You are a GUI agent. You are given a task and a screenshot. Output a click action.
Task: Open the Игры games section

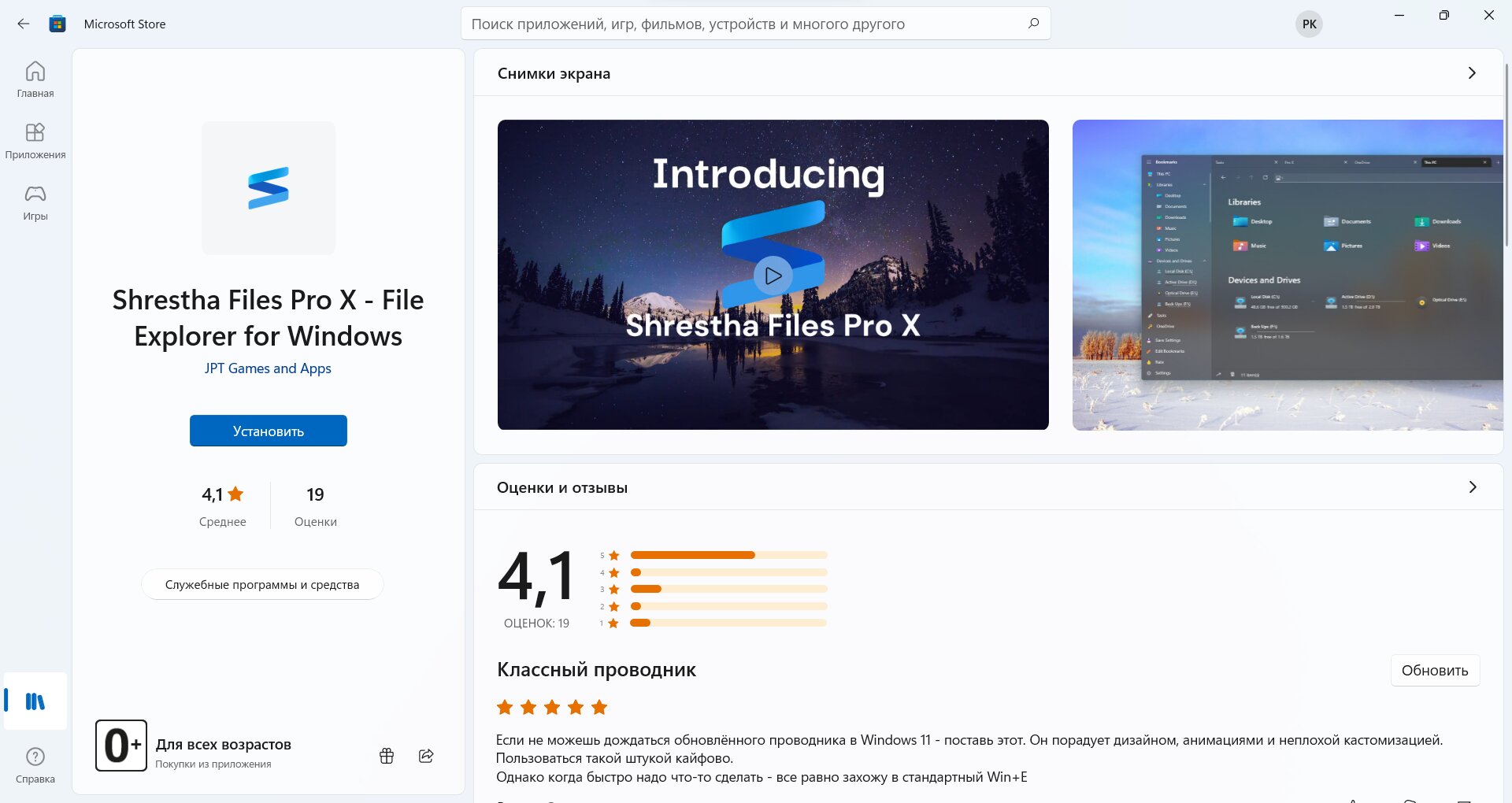[x=35, y=202]
